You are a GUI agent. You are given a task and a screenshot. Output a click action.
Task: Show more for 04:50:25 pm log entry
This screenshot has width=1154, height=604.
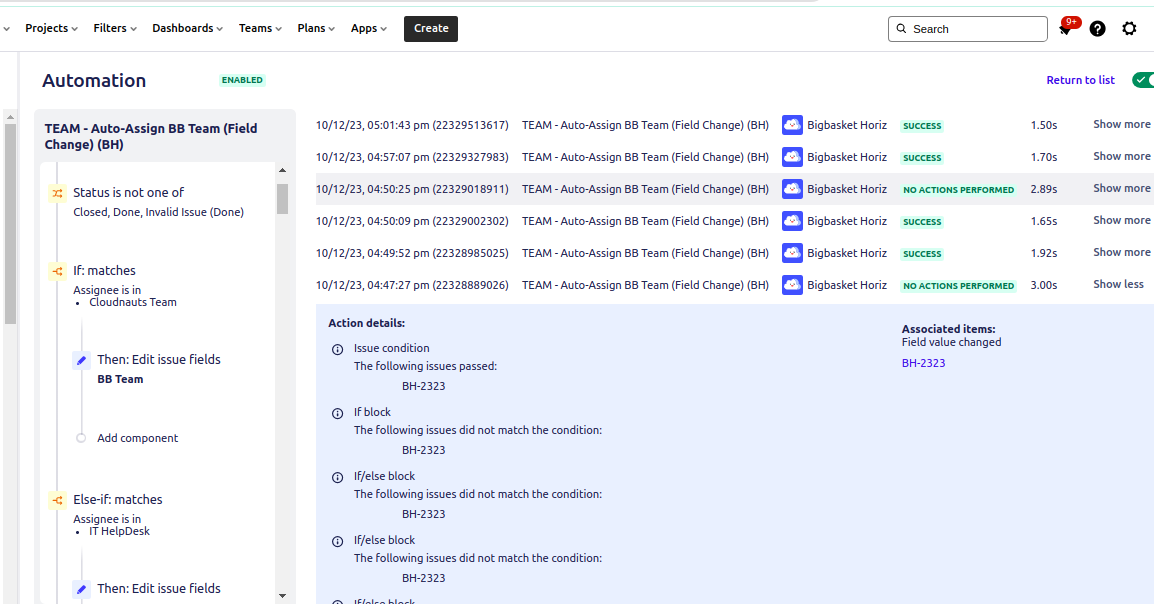tap(1122, 188)
